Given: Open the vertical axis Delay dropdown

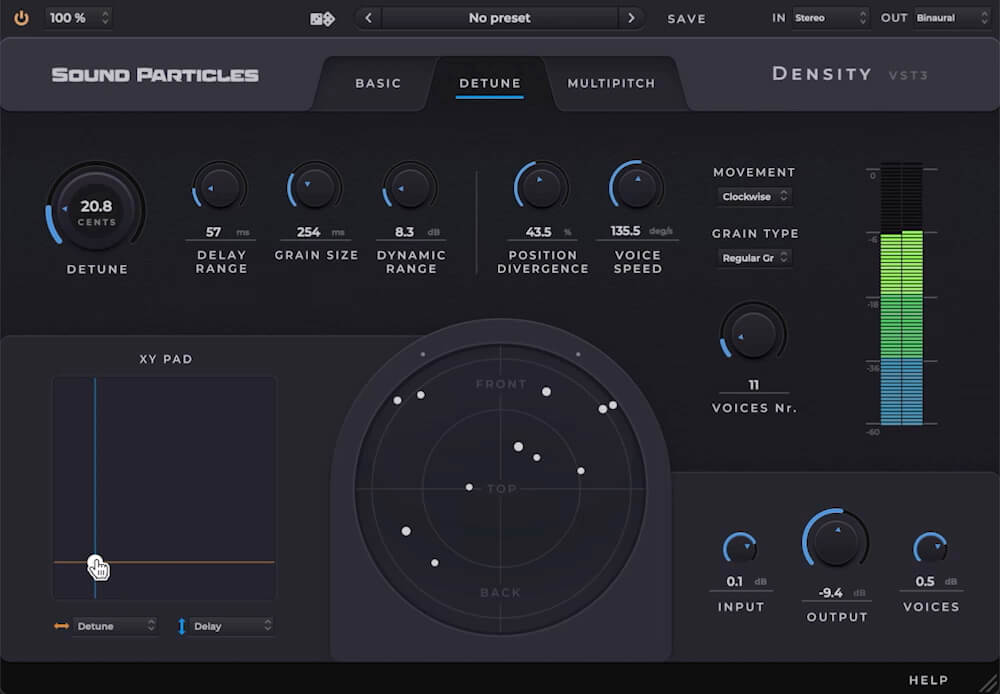Looking at the screenshot, I should 232,626.
